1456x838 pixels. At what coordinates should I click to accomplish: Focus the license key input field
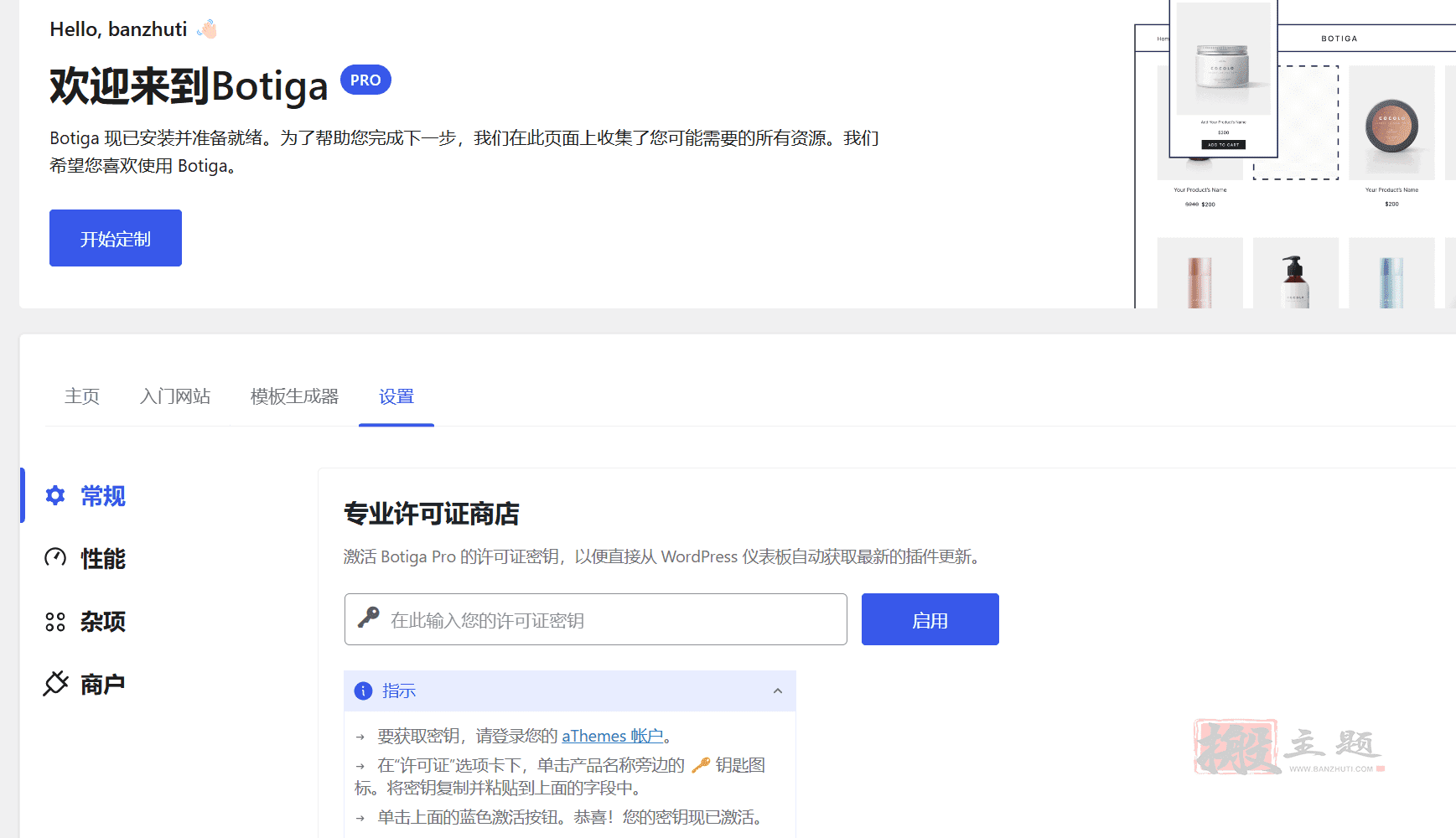tap(596, 619)
